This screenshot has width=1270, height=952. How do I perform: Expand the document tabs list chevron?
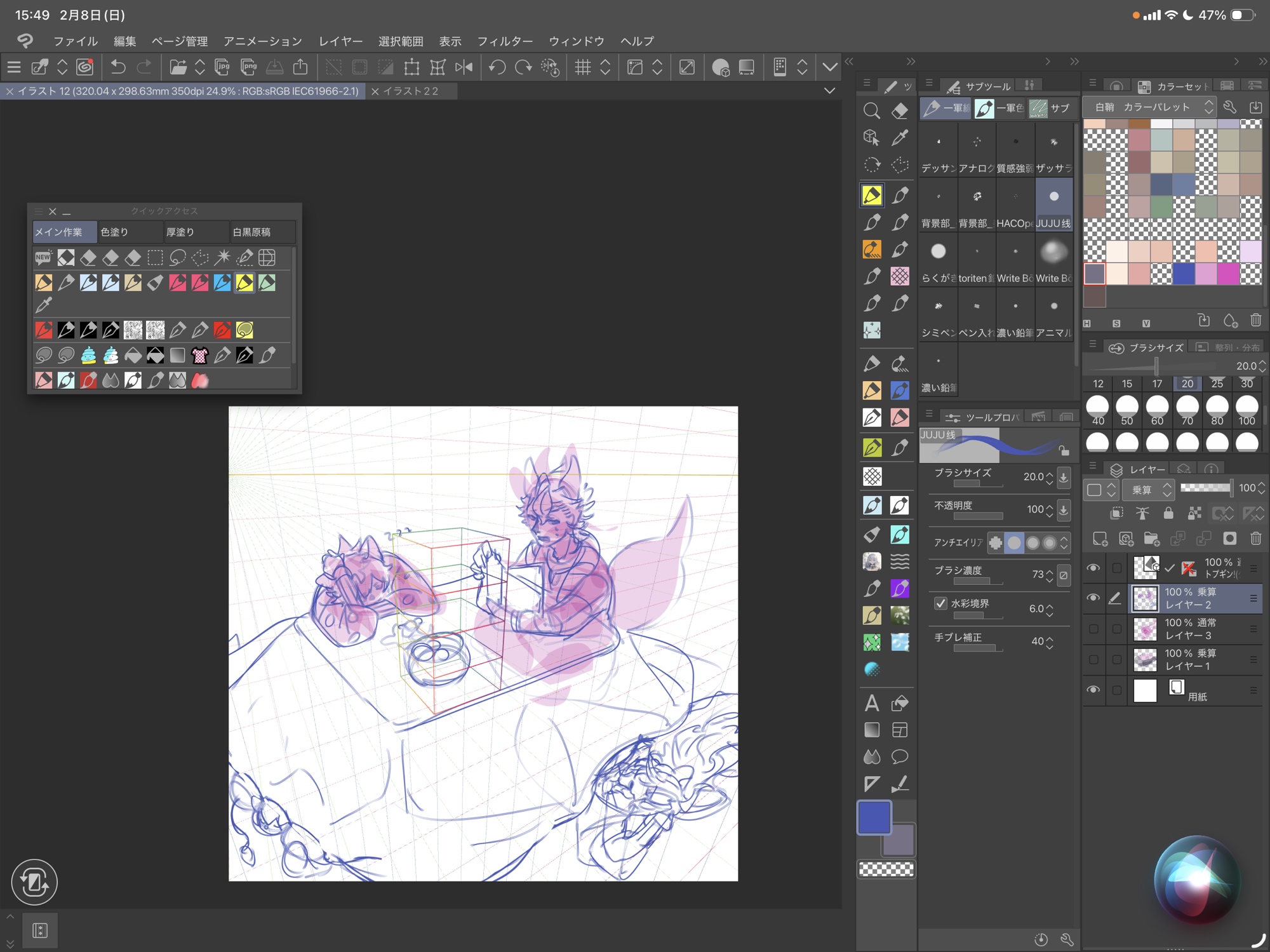click(x=829, y=91)
